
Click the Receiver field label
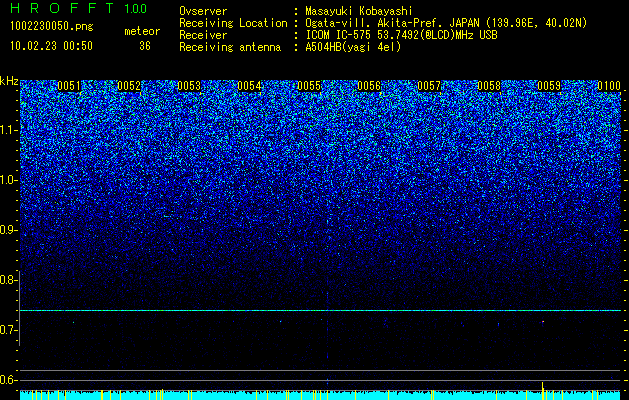click(203, 35)
